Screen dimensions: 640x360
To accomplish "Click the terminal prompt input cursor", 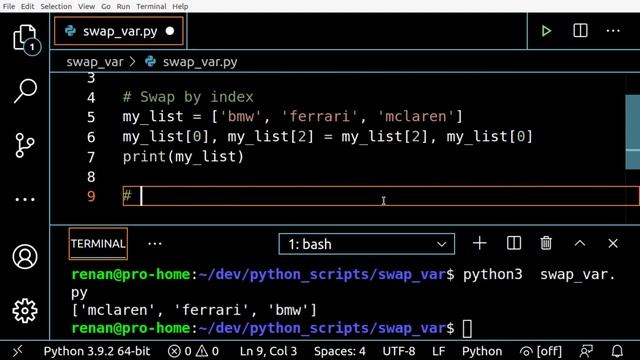I will point(467,329).
